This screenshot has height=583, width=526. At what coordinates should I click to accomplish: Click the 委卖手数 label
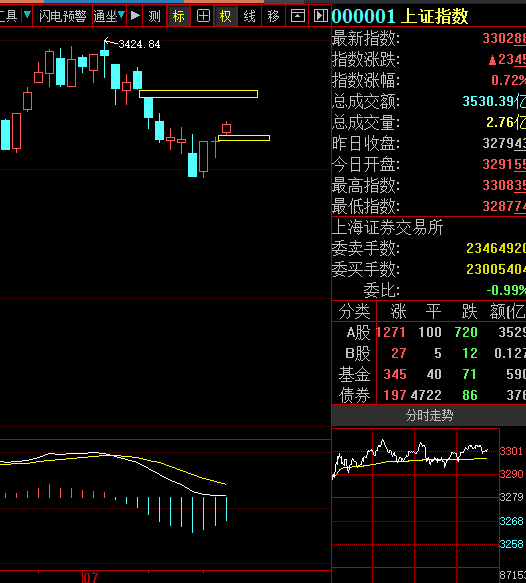[366, 248]
